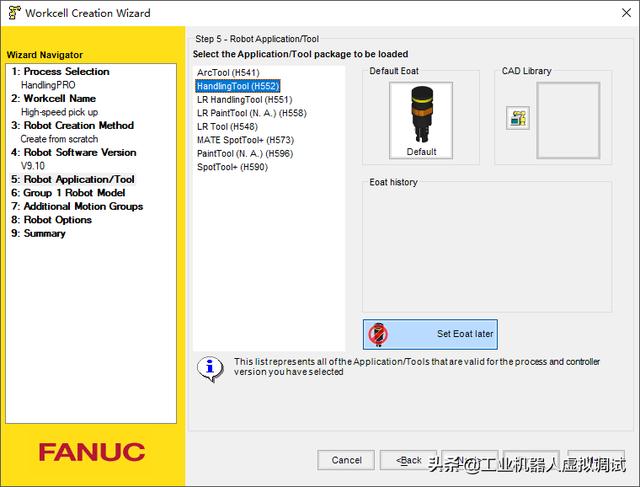The height and width of the screenshot is (487, 640).
Task: Open step 3: Robot Creation Method
Action: tap(73, 125)
